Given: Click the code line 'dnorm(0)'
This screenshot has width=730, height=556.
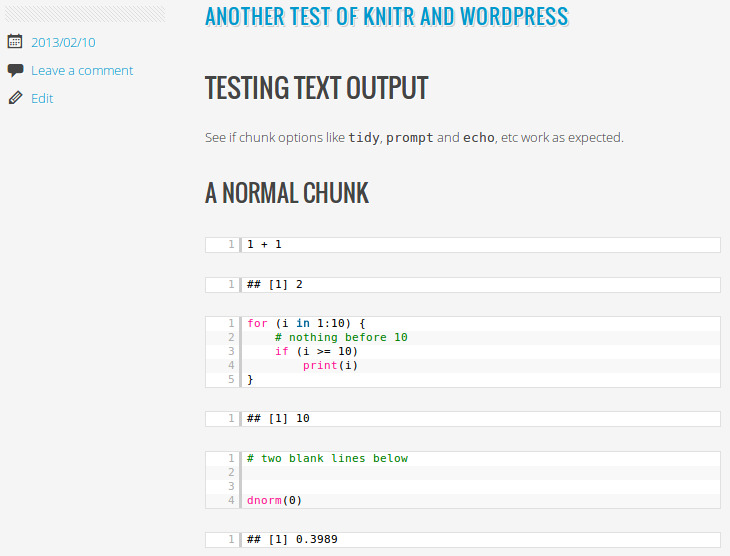Looking at the screenshot, I should (x=275, y=501).
